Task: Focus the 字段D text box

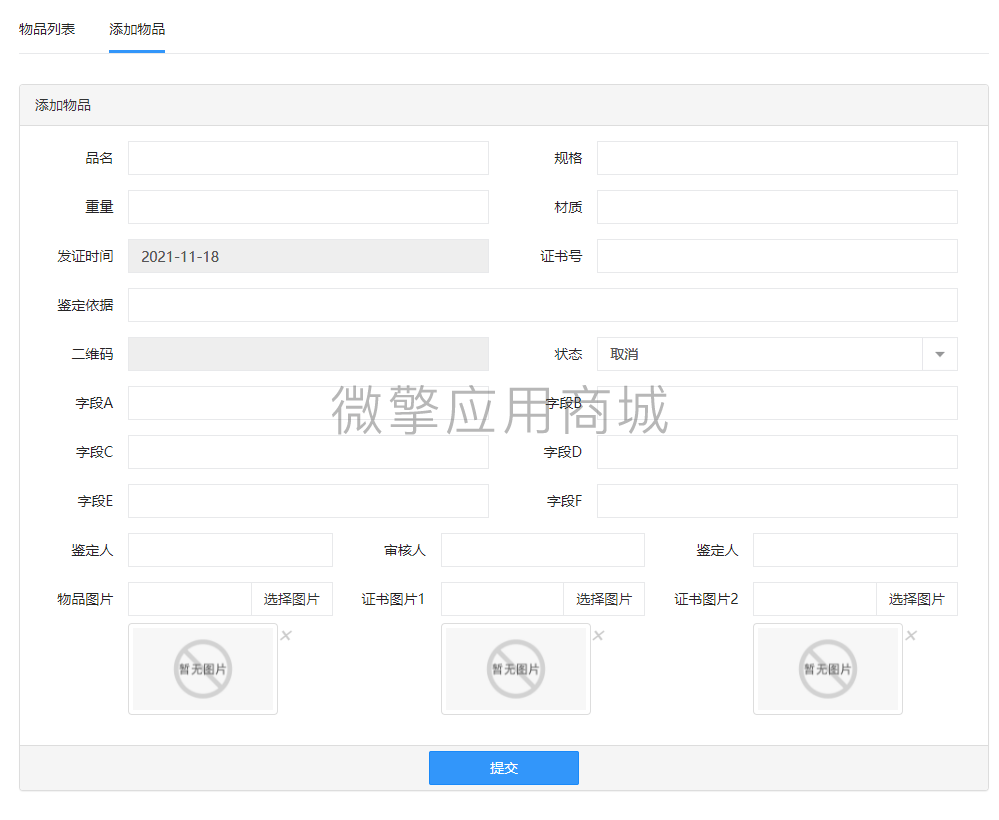Action: [777, 452]
